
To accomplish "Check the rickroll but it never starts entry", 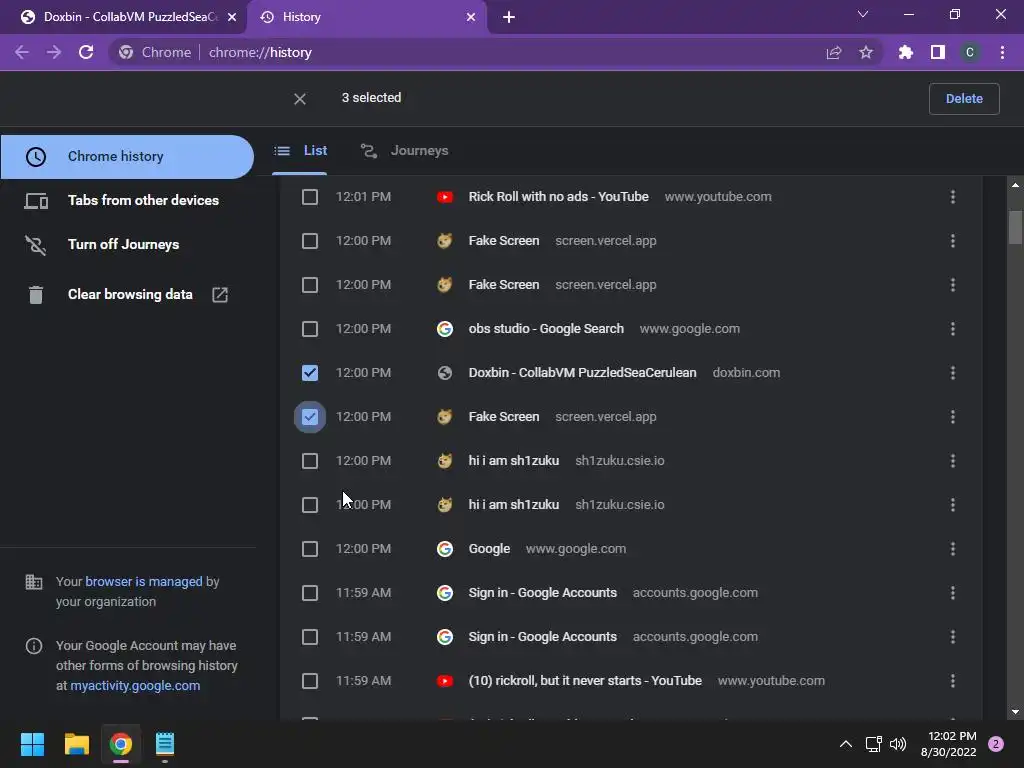I will point(310,680).
